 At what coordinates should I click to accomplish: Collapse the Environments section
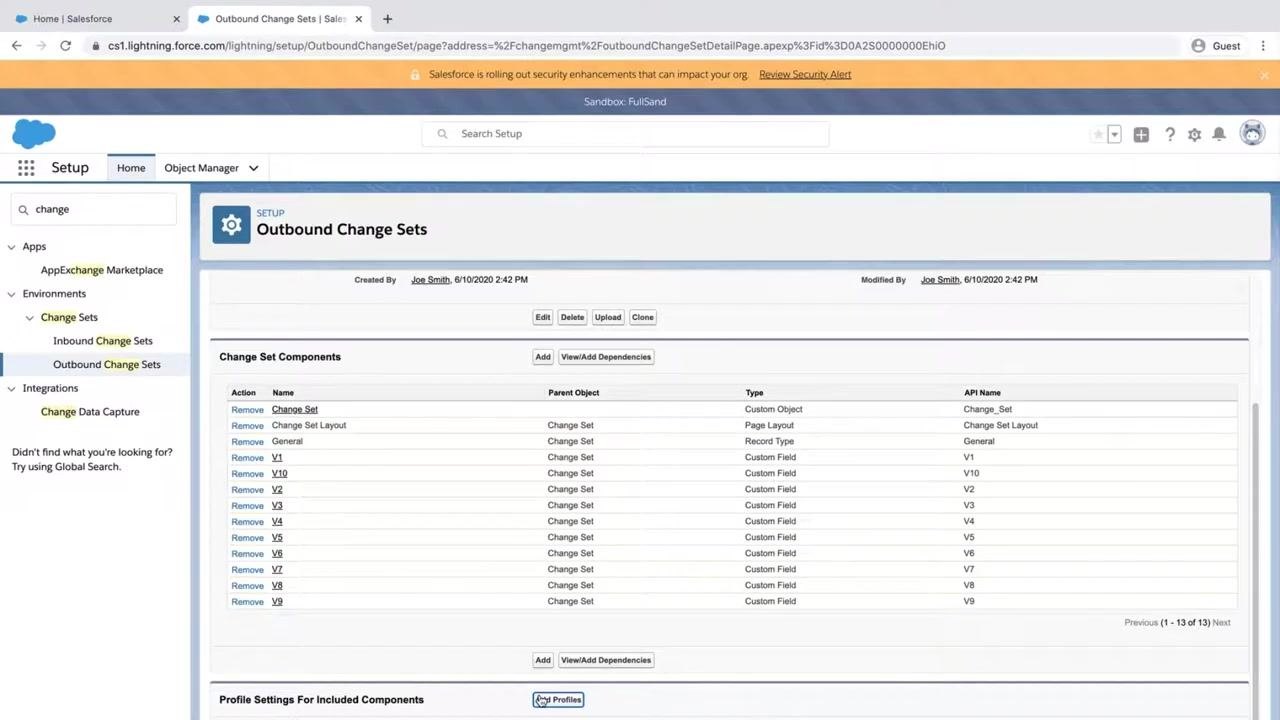coord(12,294)
